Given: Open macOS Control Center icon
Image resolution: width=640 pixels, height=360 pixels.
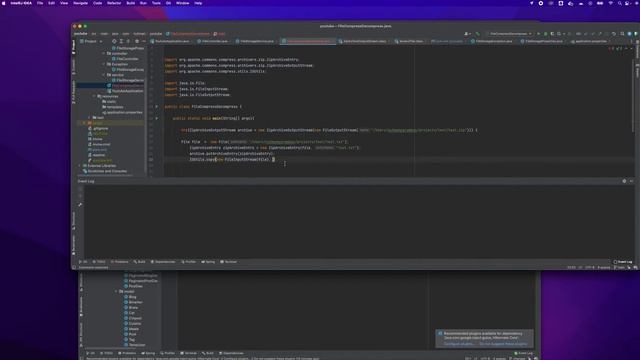Looking at the screenshot, I should (627, 3).
